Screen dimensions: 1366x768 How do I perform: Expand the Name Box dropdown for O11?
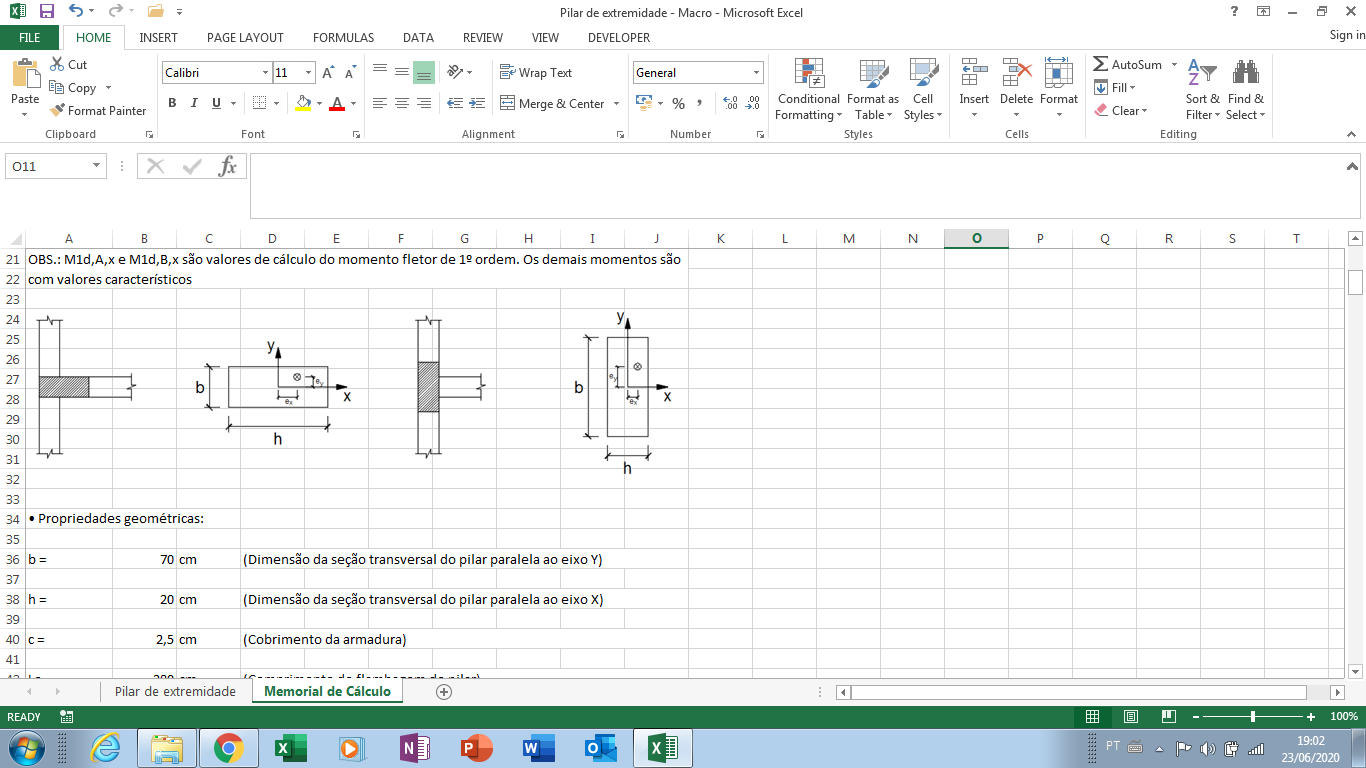[x=97, y=166]
